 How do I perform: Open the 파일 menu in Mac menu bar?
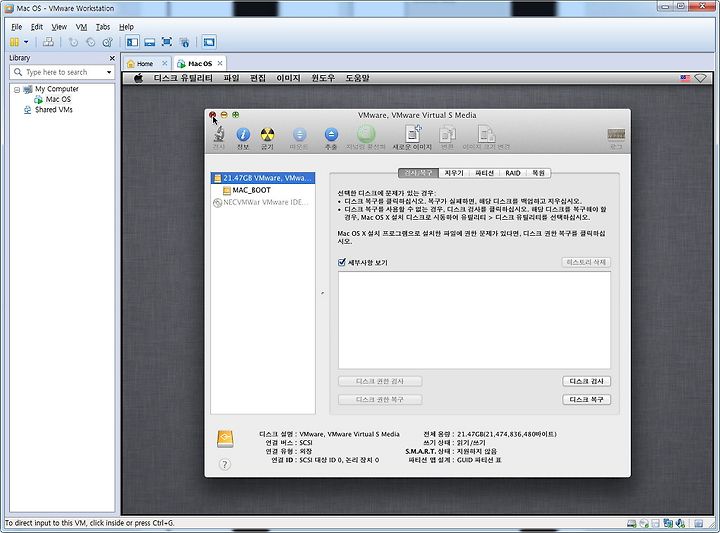(231, 78)
